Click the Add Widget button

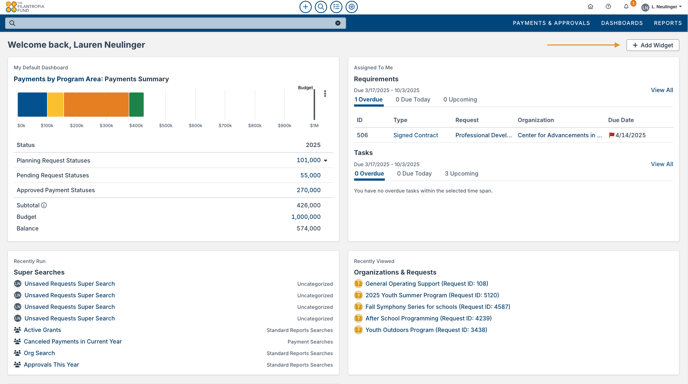click(652, 45)
